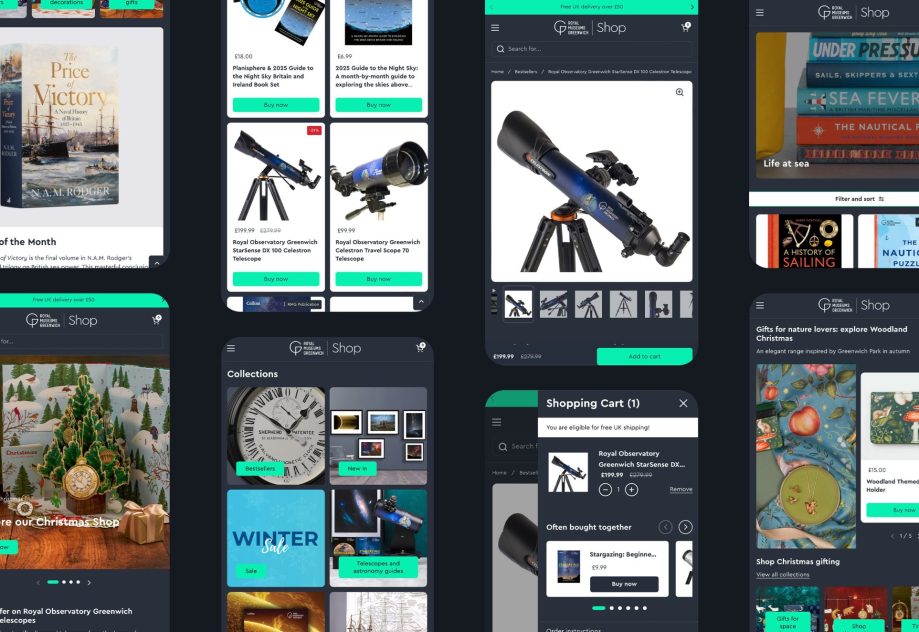Click the Royal Museums Greenwich logo on the Collections page
Viewport: 919px width, 632px height.
point(307,348)
